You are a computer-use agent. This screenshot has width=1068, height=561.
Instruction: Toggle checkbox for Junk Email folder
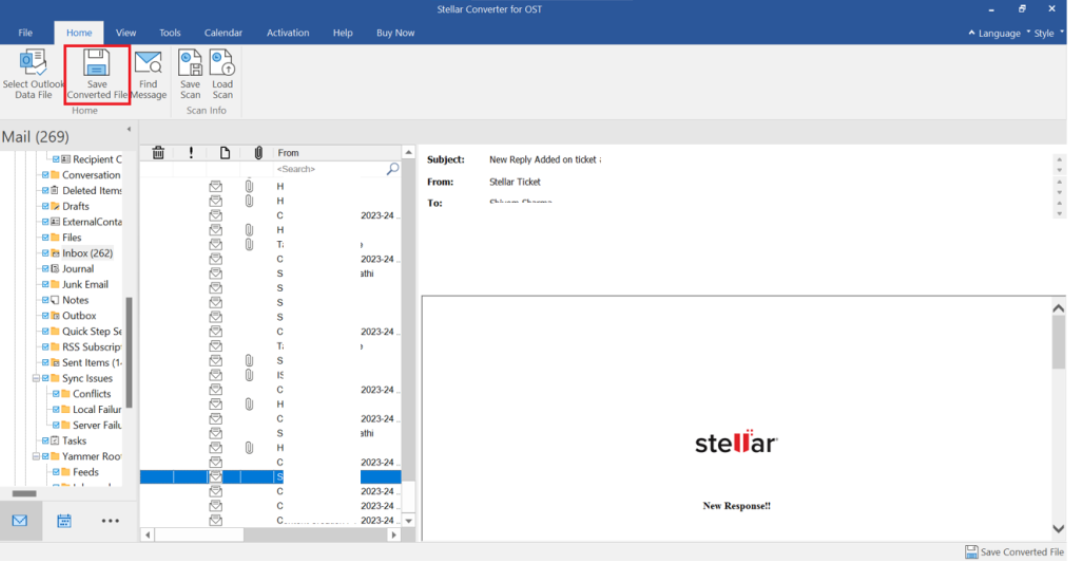(46, 284)
